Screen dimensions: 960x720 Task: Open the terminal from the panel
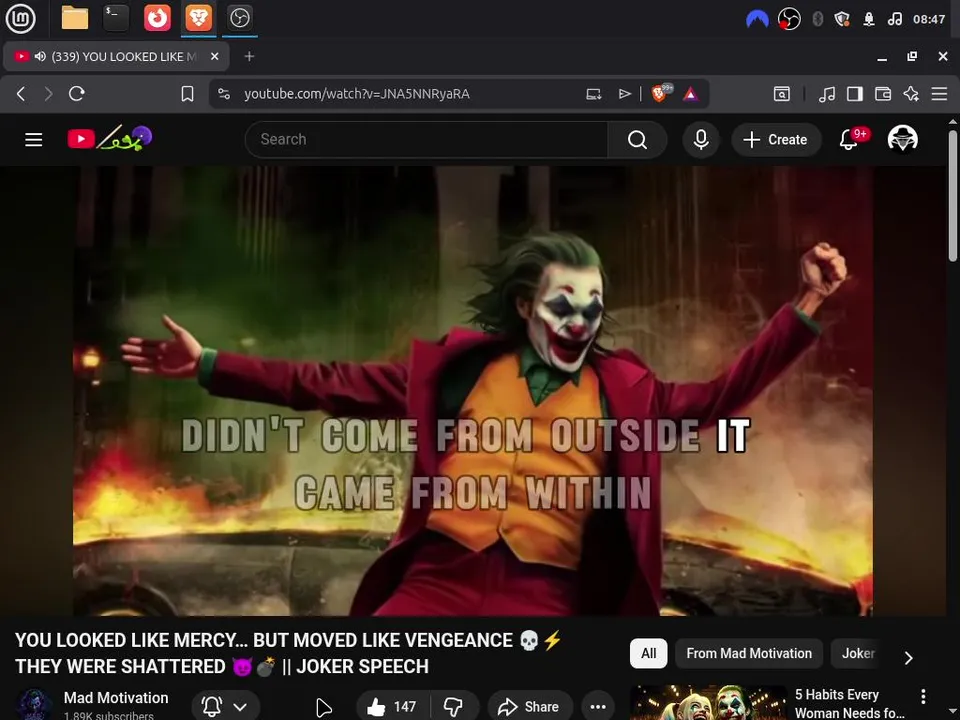[116, 18]
